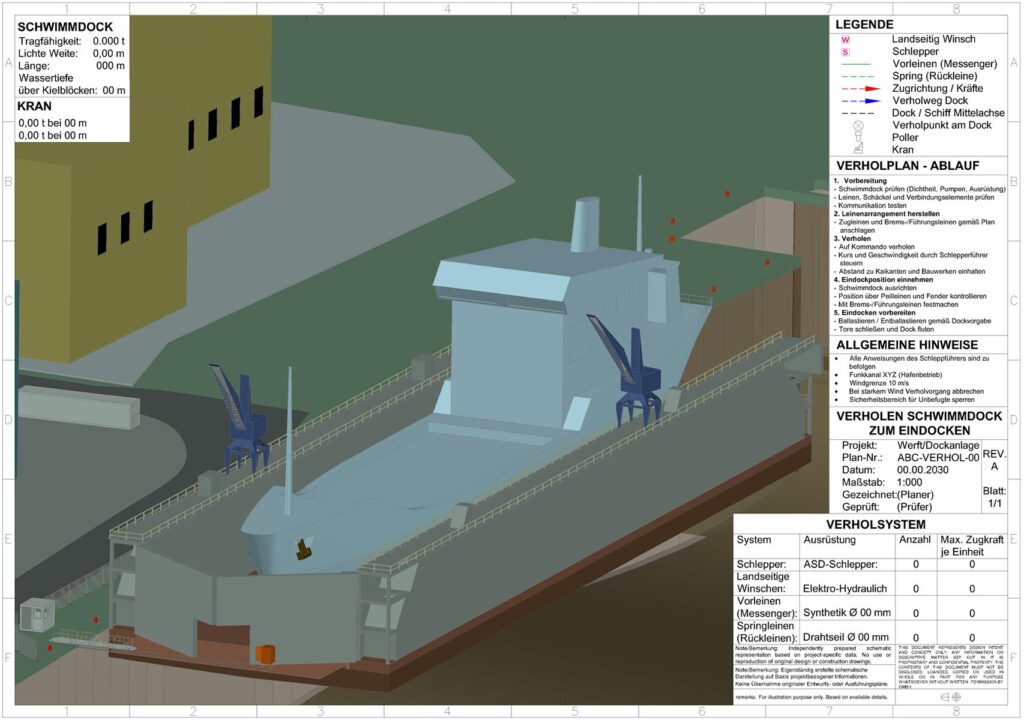The image size is (1024, 720).
Task: Click the 'Windgrenze 10 m/s' note
Action: coord(879,384)
